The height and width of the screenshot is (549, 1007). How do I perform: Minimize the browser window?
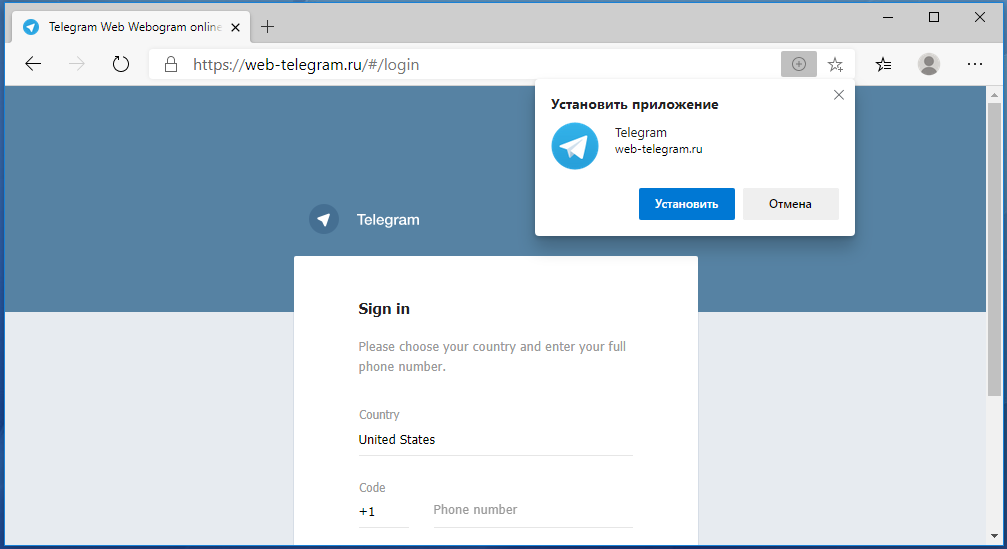pos(888,17)
